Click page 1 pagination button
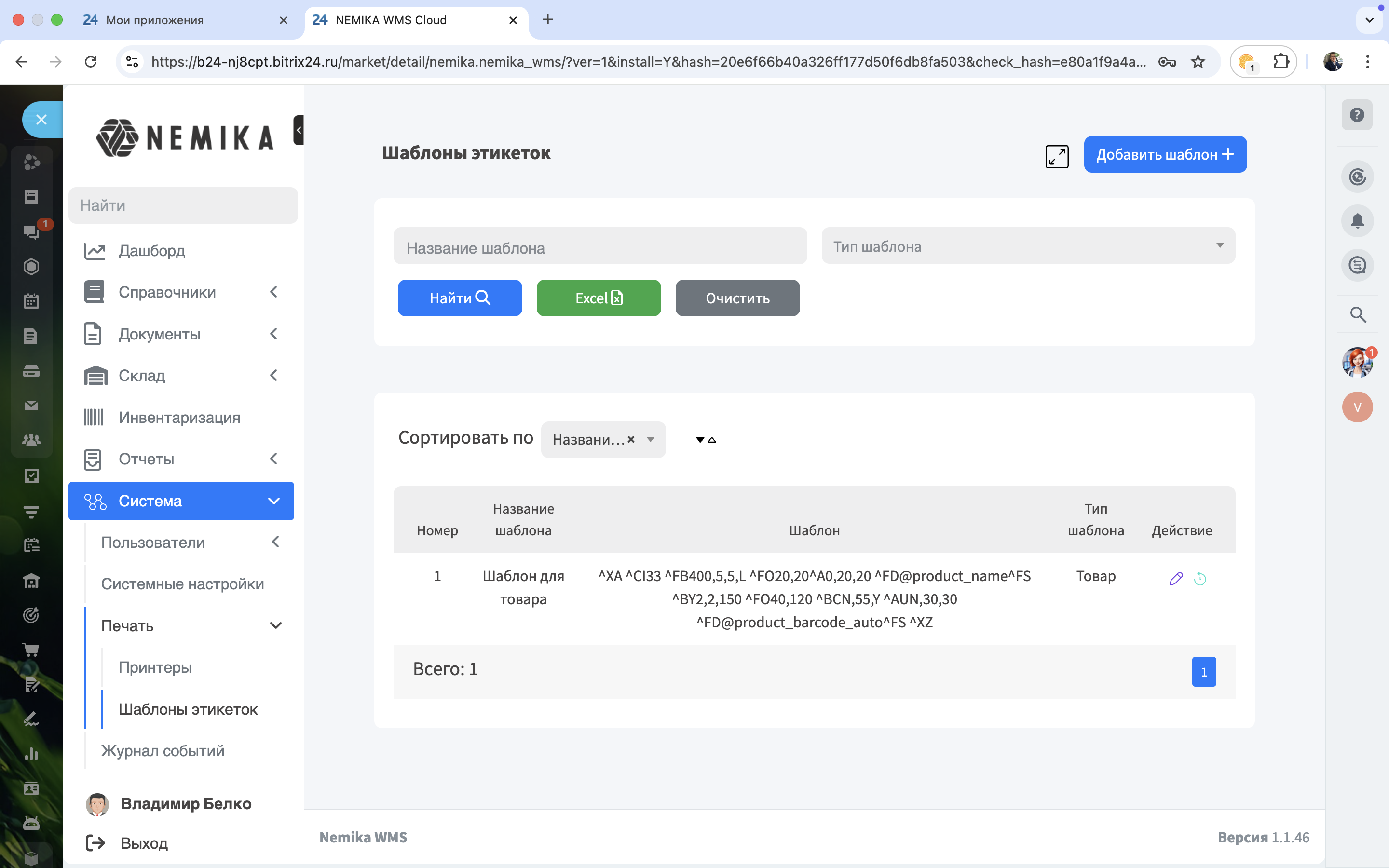This screenshot has height=868, width=1389. (1204, 672)
